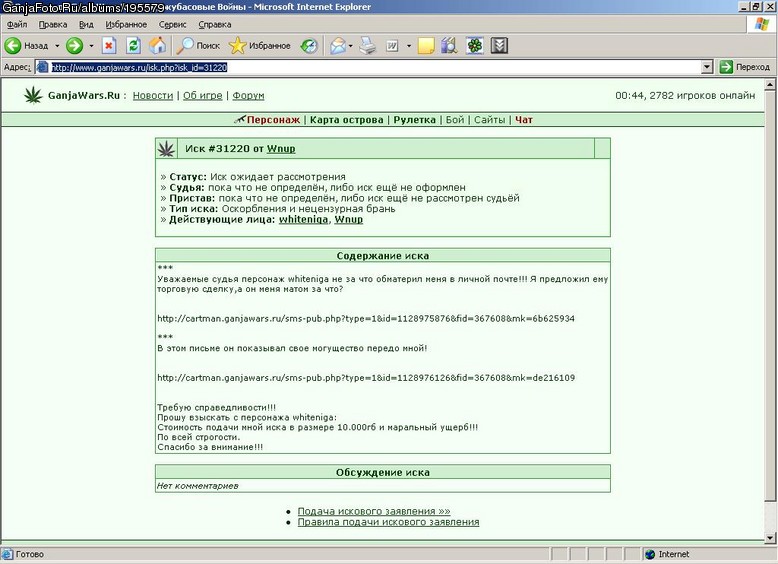This screenshot has width=778, height=564.
Task: Open the address bar URL dropdown
Action: [708, 67]
